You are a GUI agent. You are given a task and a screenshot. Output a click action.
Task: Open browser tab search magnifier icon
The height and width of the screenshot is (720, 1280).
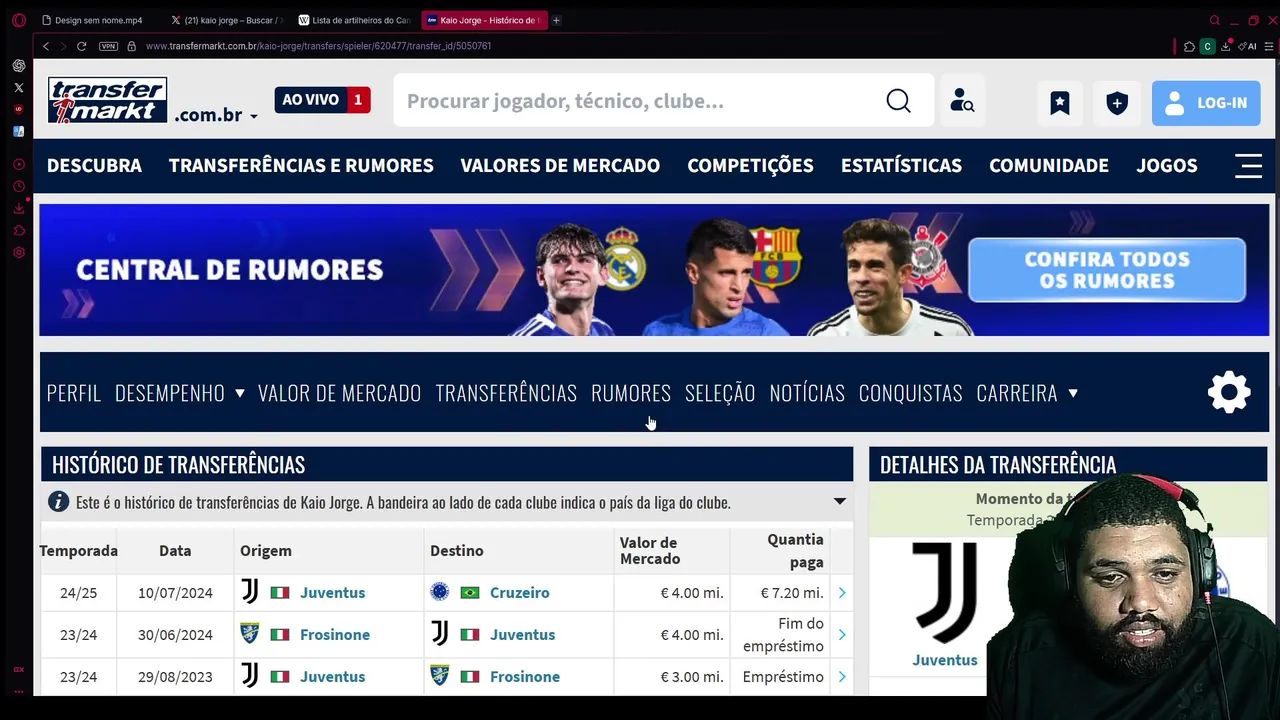[1215, 20]
